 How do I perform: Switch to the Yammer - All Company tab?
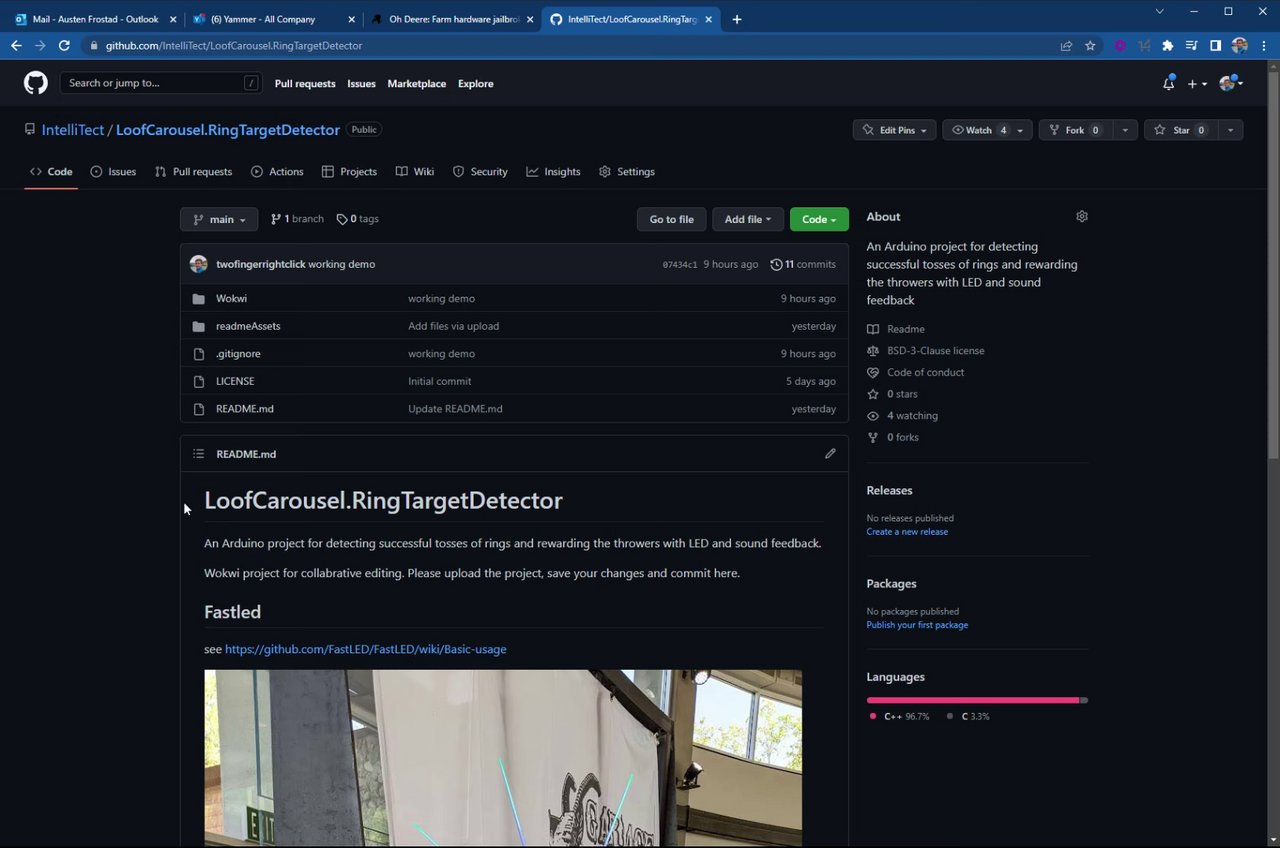pos(273,19)
